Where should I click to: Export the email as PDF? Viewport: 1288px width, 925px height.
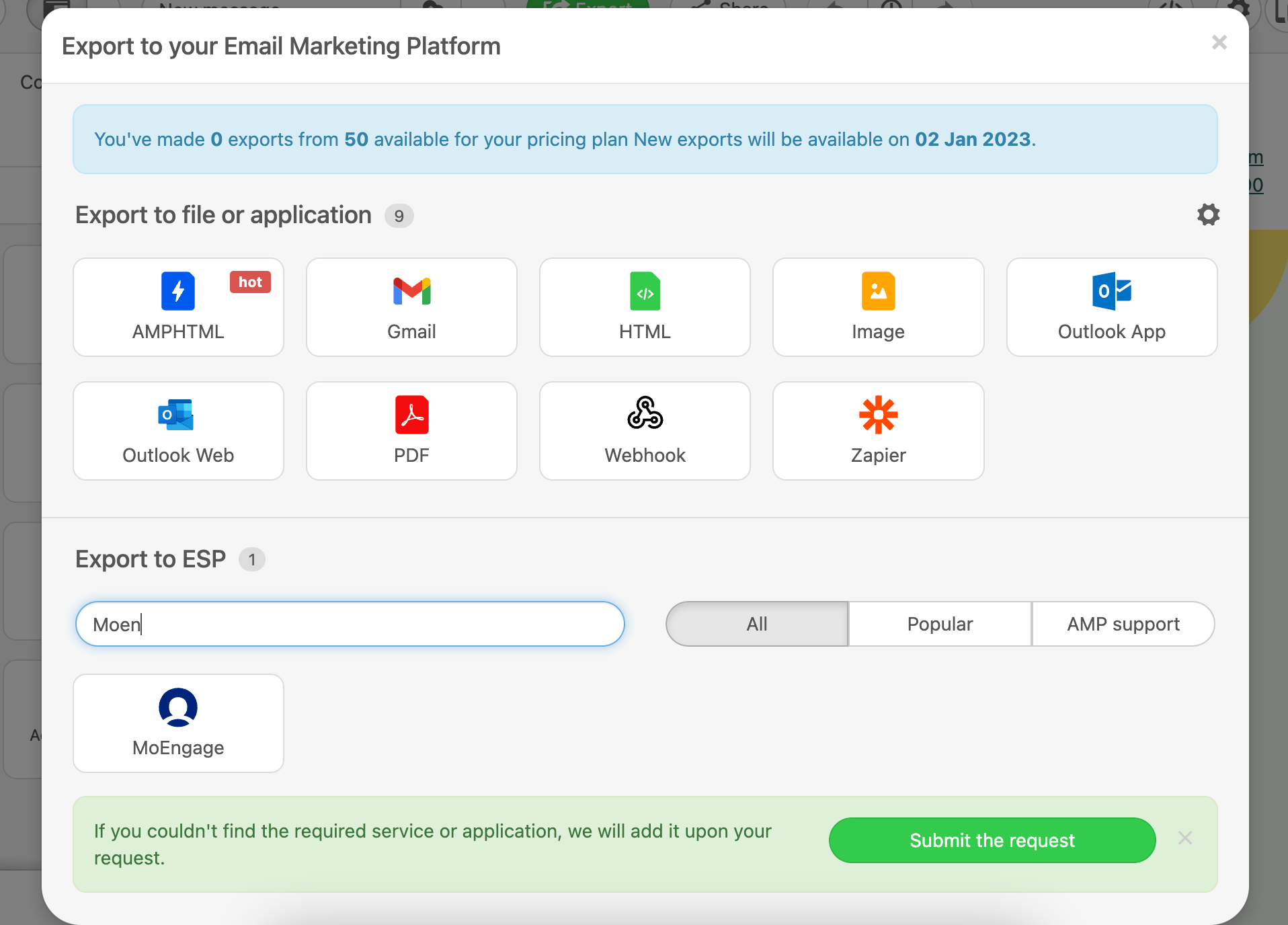411,431
